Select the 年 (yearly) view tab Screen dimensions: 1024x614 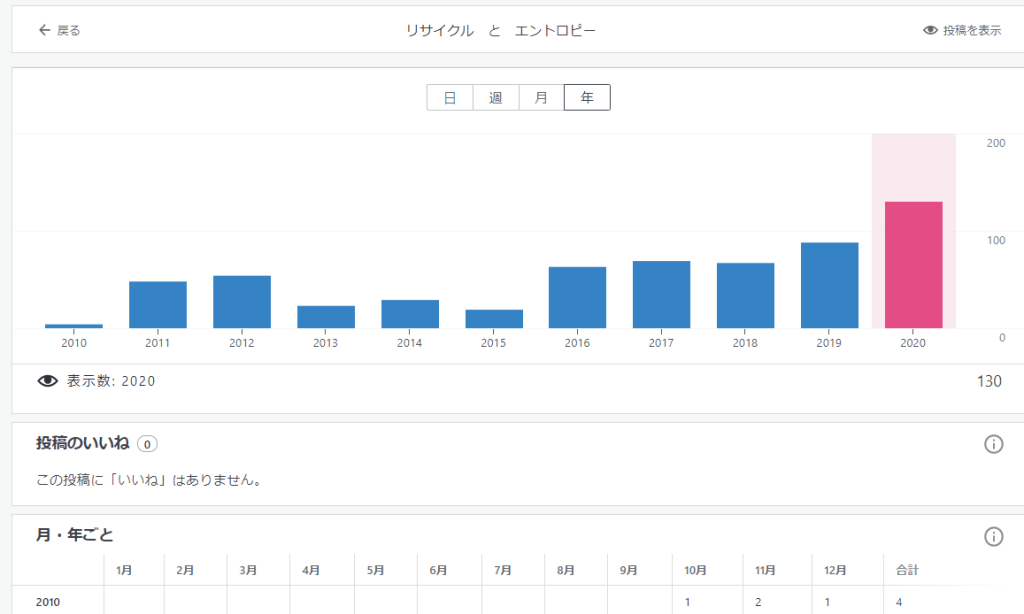tap(587, 98)
